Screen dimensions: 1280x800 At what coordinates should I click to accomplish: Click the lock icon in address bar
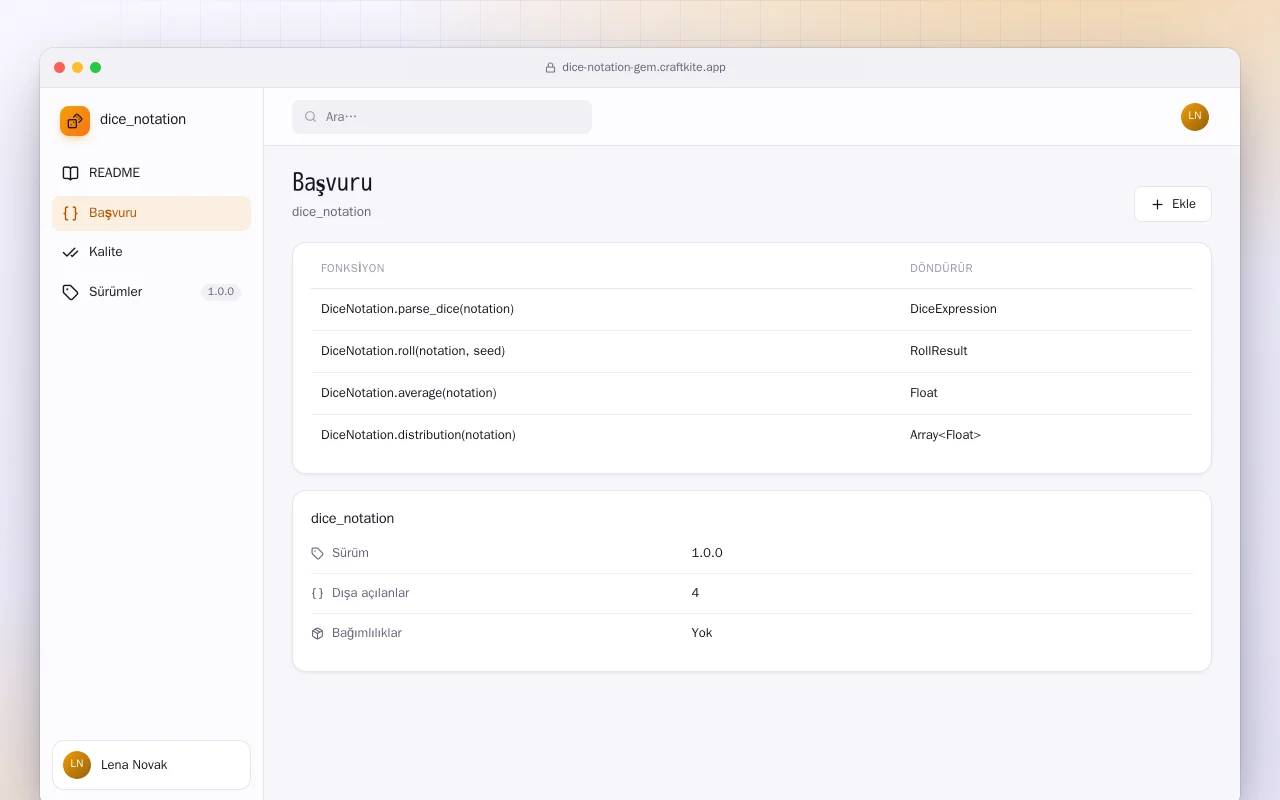[x=550, y=68]
